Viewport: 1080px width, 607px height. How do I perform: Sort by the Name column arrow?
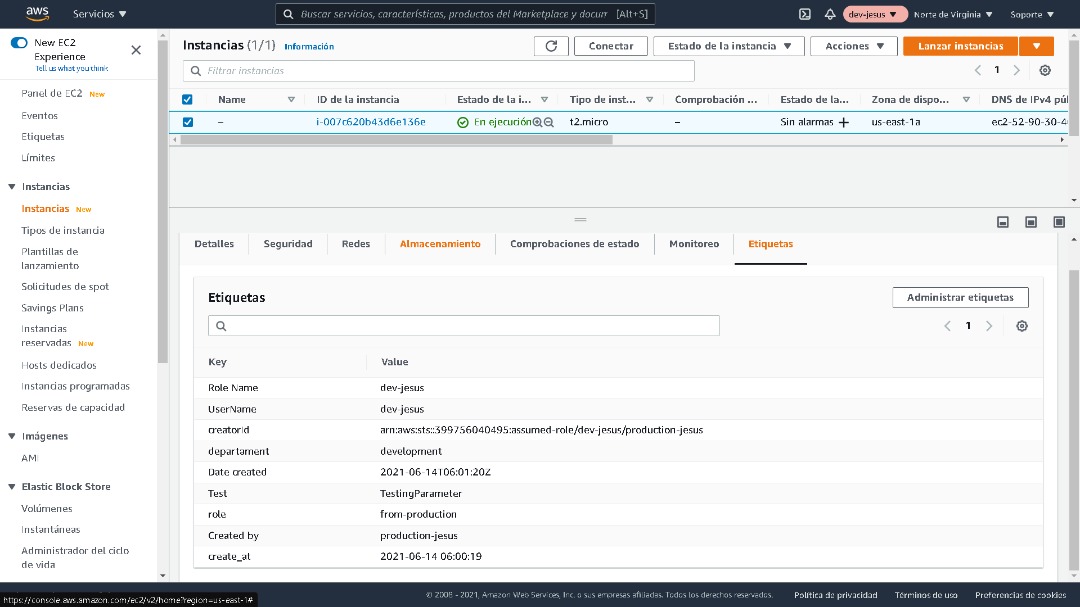pos(291,100)
